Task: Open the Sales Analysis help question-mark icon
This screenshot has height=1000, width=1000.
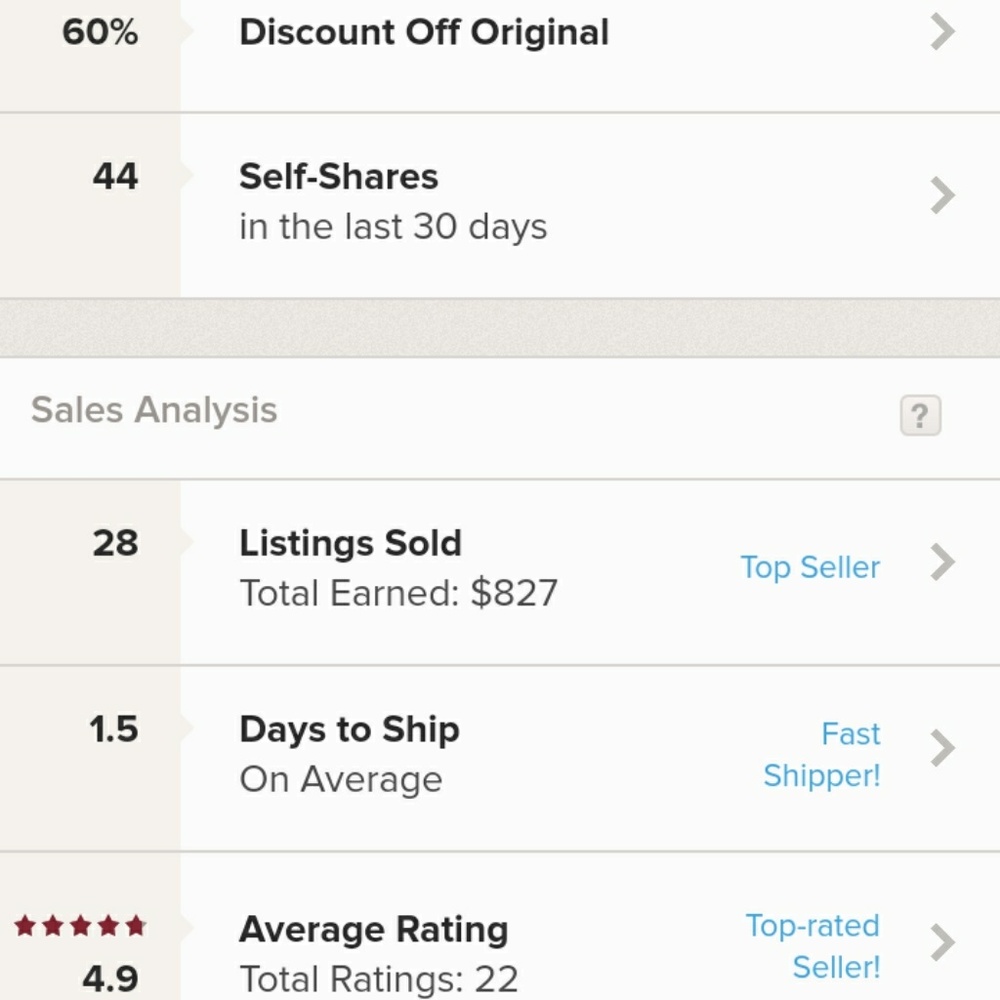Action: pos(920,415)
